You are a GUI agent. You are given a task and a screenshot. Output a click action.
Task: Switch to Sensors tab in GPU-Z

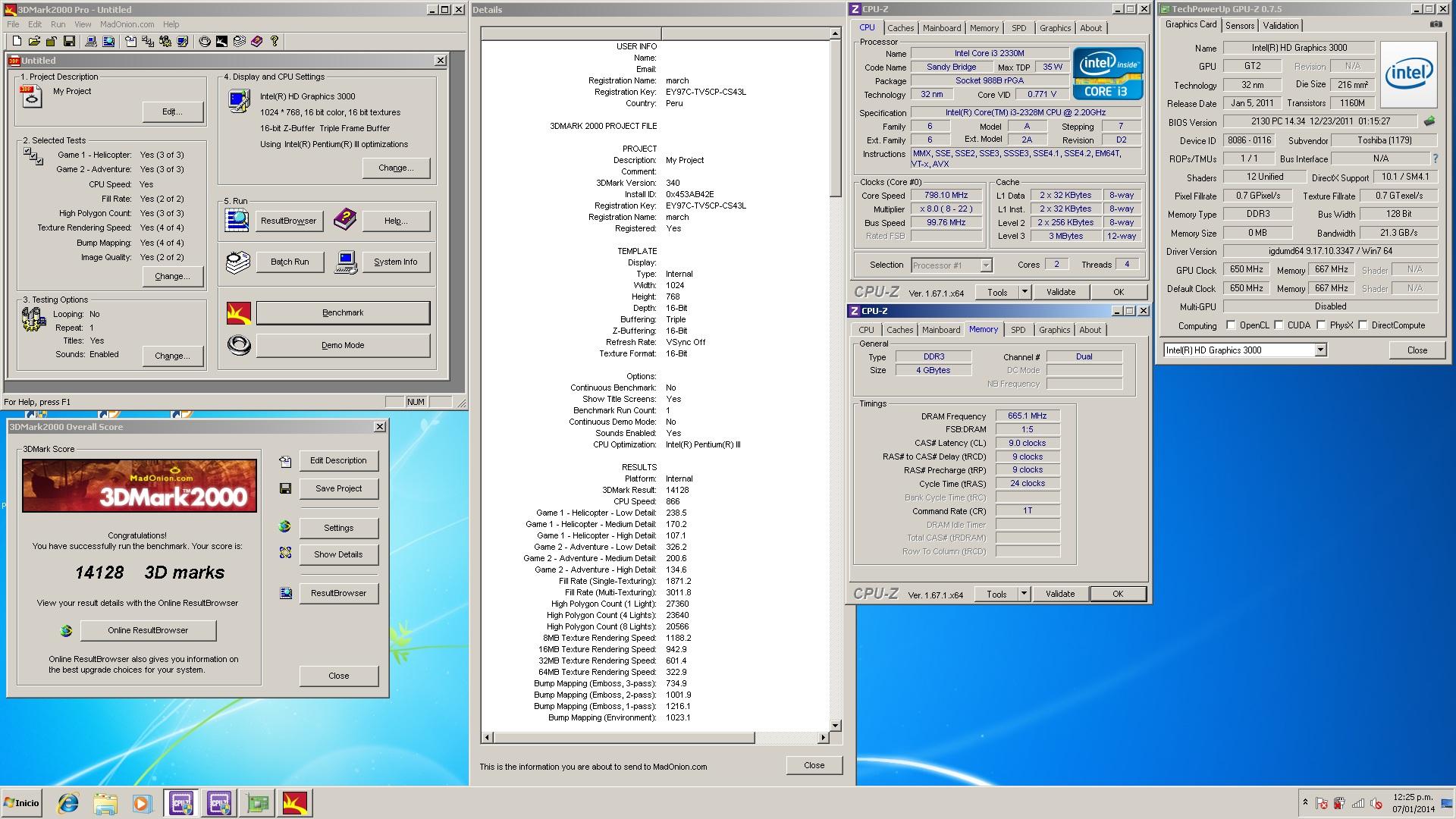pyautogui.click(x=1240, y=25)
